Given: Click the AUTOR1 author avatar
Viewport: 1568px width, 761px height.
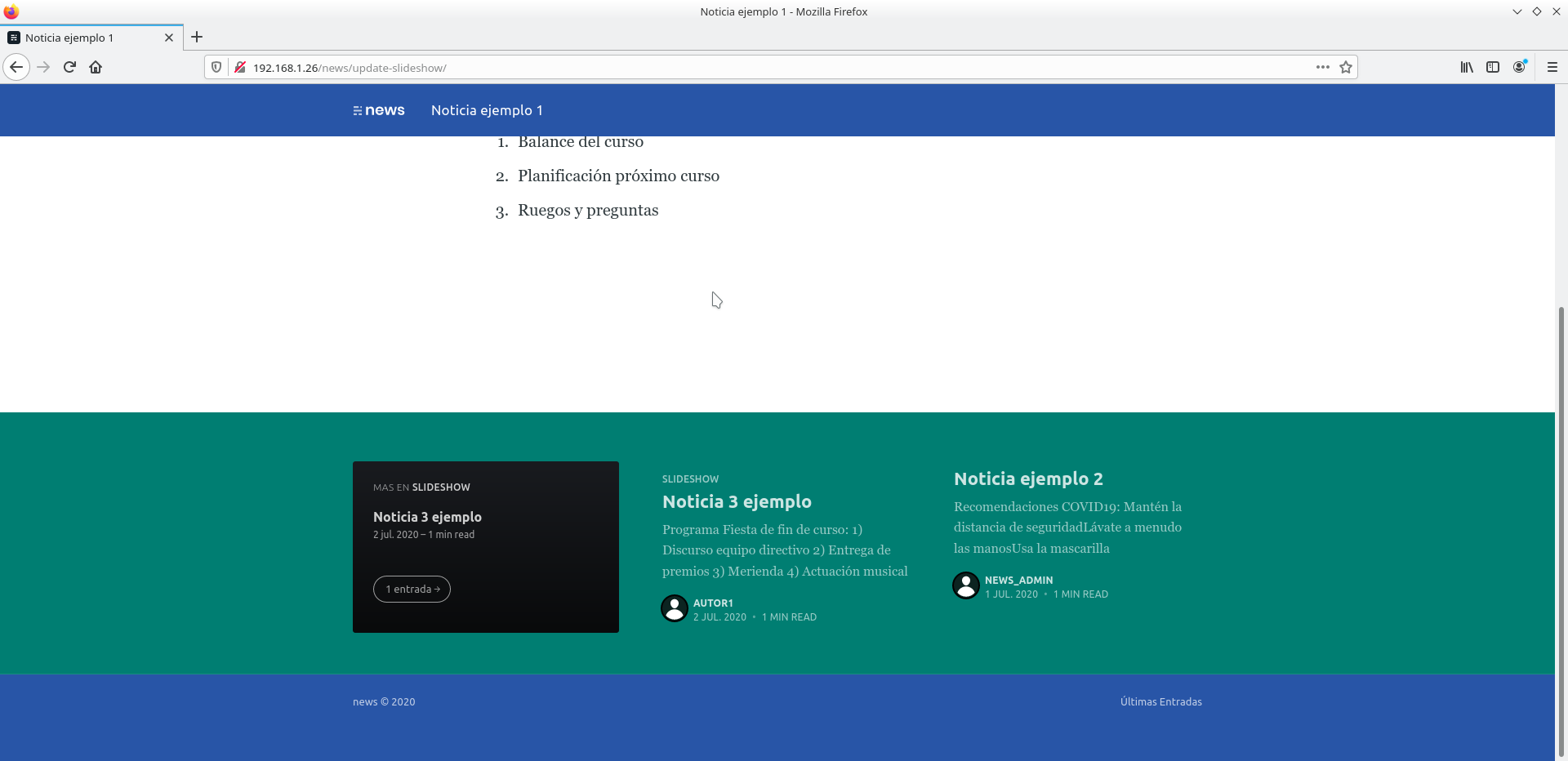Looking at the screenshot, I should click(675, 608).
